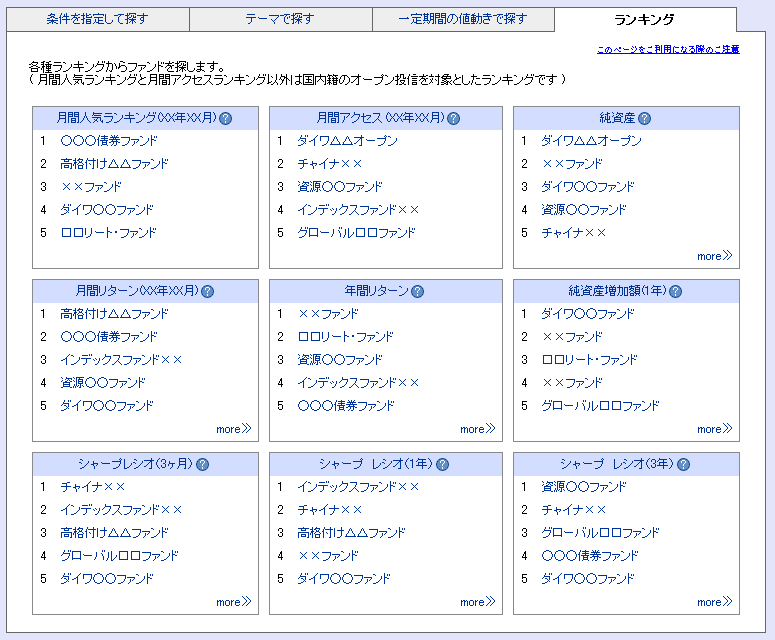This screenshot has height=640, width=775.
Task: Open rank 1 ダイワ○○ファンド in 純資産増加額(1年)
Action: (588, 314)
